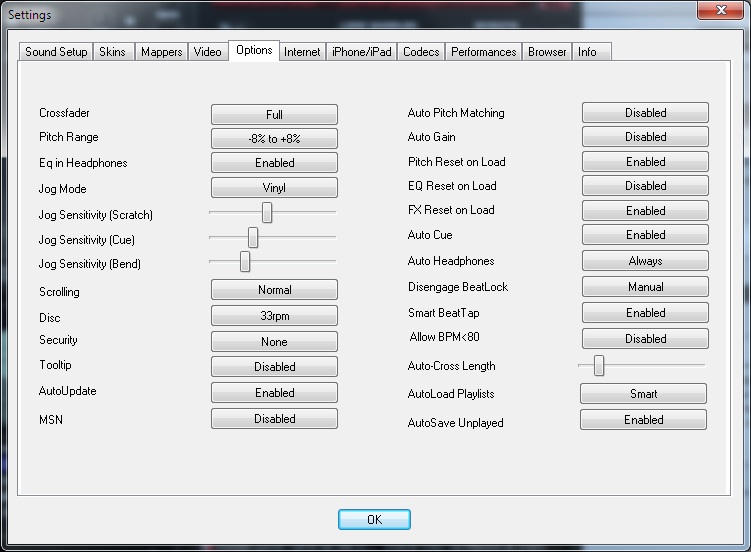Open the Sound Setup tab
This screenshot has height=552, width=751.
56,52
